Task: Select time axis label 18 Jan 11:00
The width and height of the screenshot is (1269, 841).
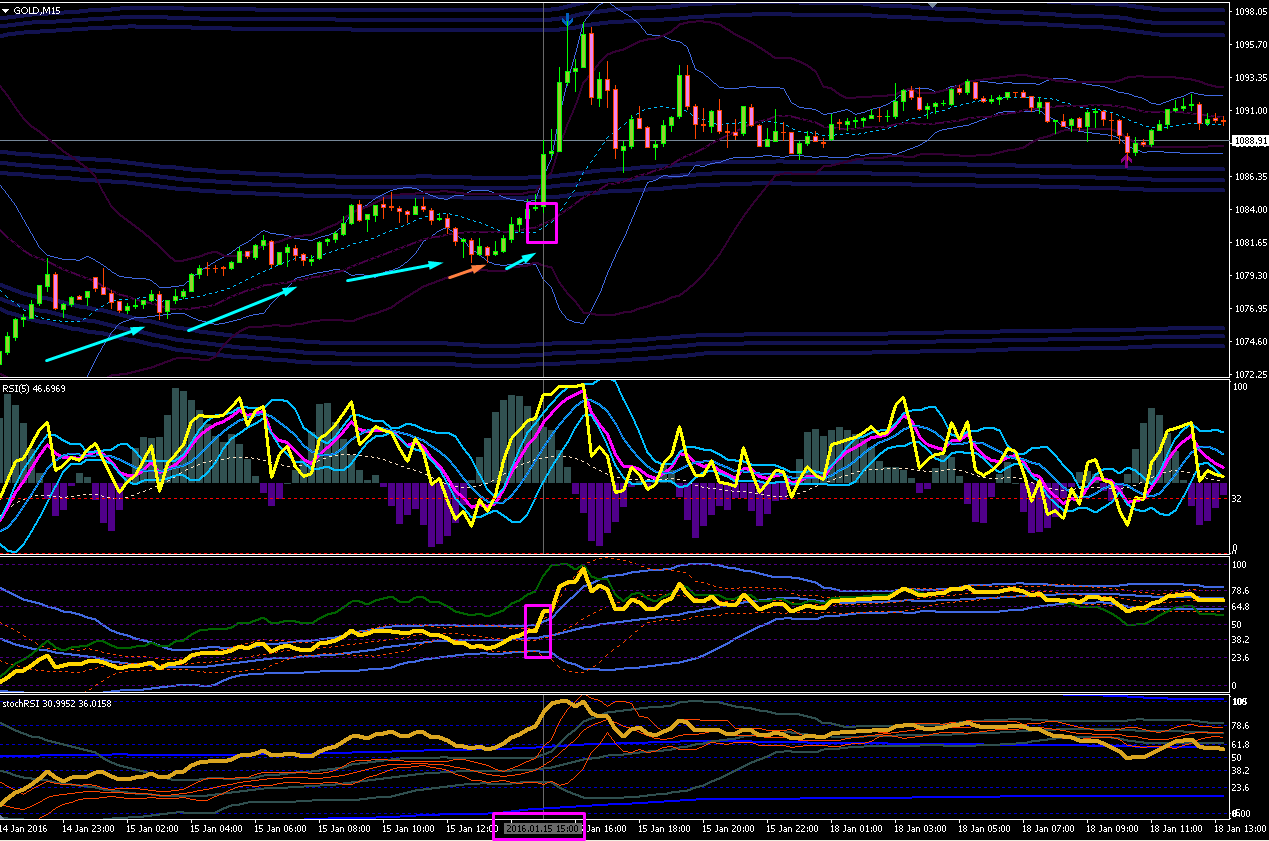Action: pos(1176,829)
